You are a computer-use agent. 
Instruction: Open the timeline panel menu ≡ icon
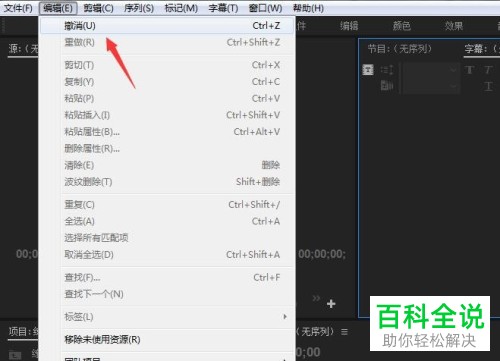coord(345,332)
